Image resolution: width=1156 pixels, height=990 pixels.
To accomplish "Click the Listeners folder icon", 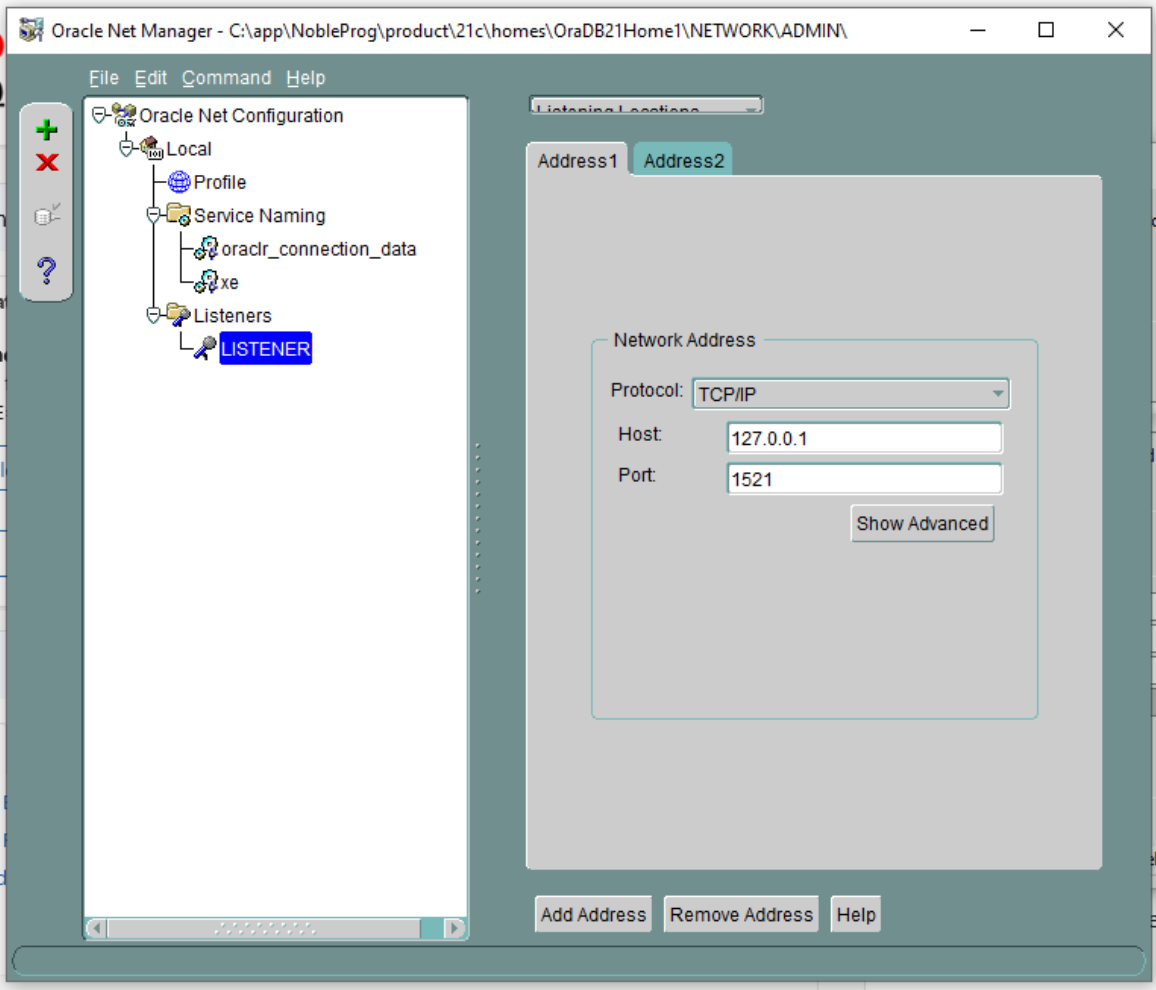I will point(178,315).
